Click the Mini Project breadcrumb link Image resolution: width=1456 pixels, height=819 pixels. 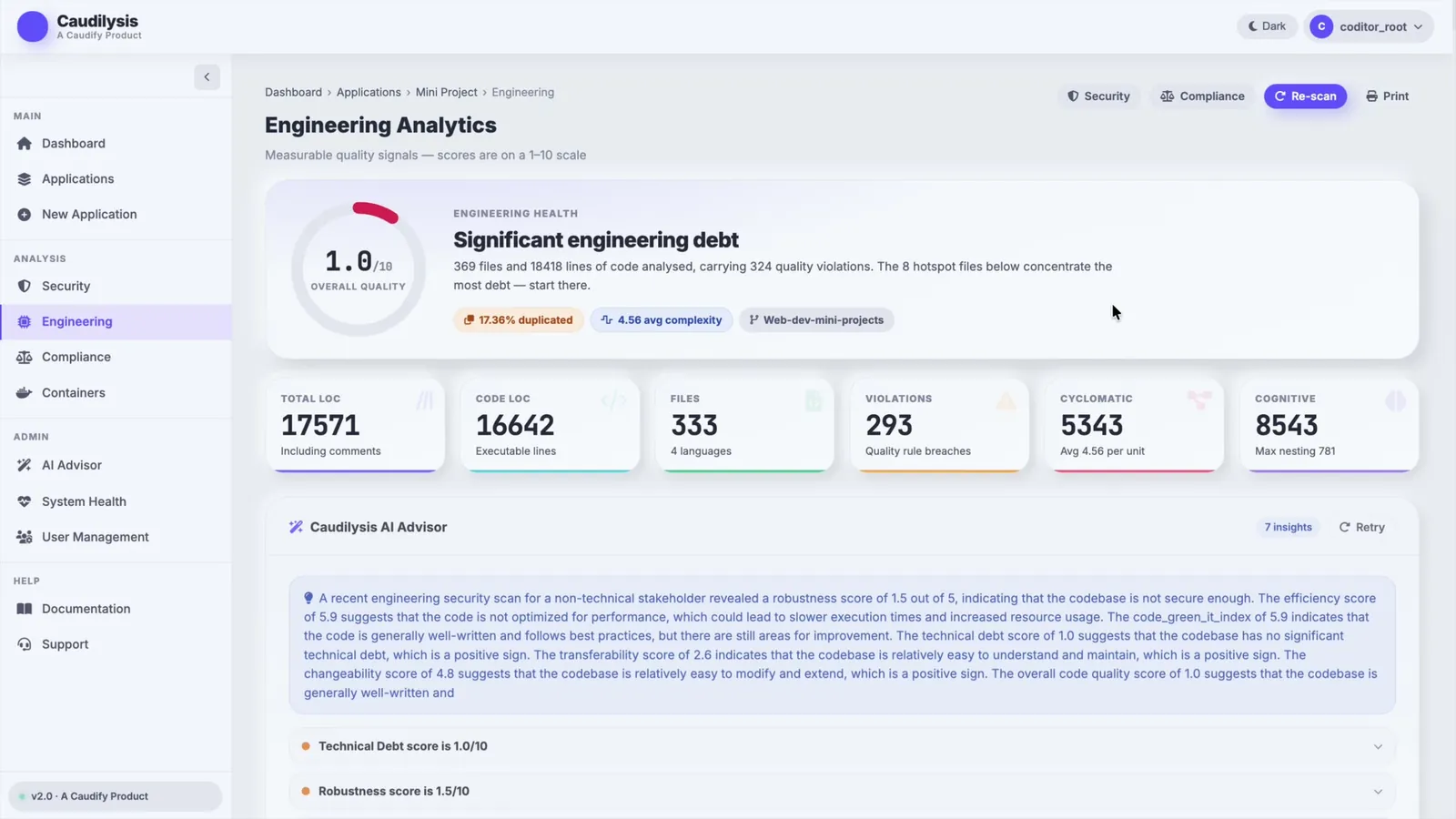447,93
